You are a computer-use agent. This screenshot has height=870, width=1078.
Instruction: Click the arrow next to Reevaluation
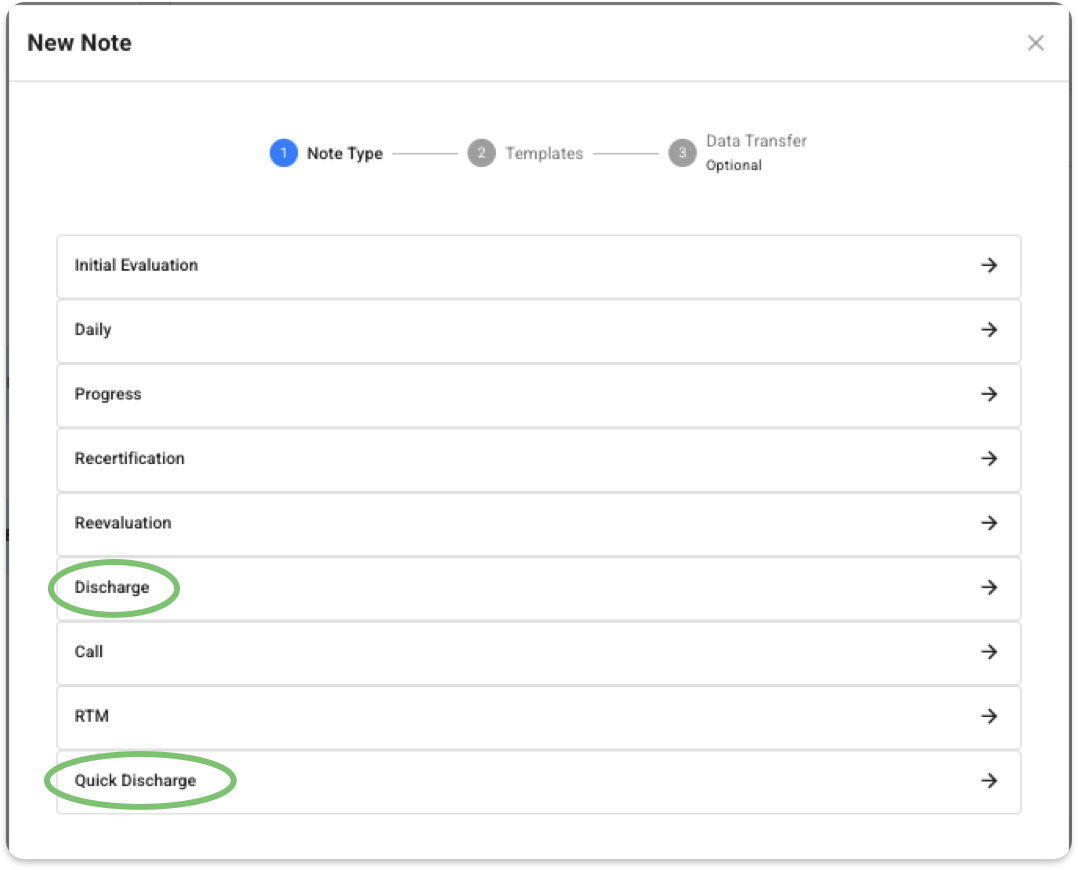tap(989, 523)
